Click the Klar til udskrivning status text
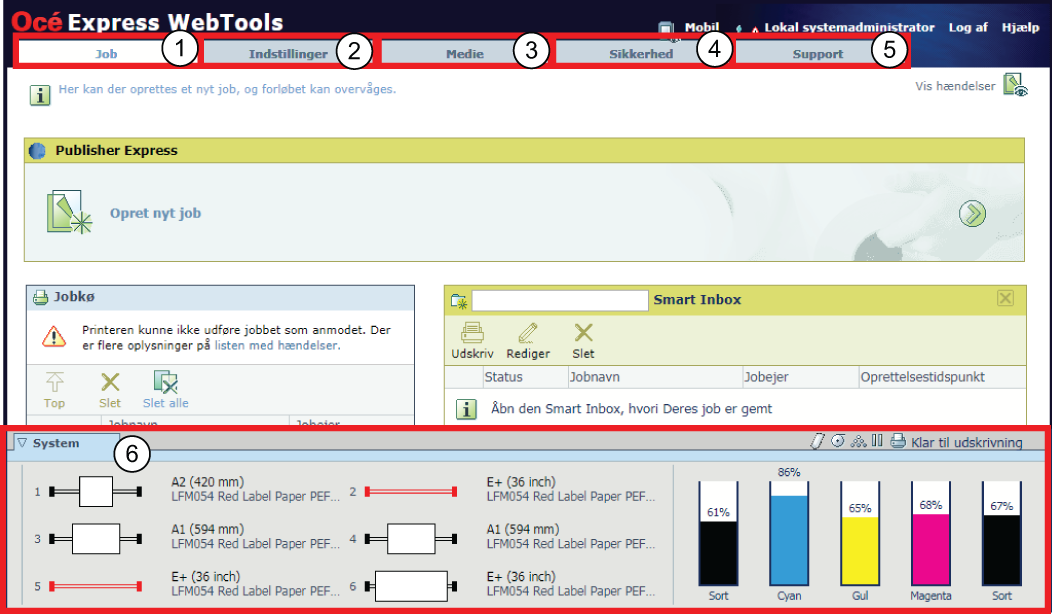Image resolution: width=1052 pixels, height=614 pixels. tap(967, 443)
